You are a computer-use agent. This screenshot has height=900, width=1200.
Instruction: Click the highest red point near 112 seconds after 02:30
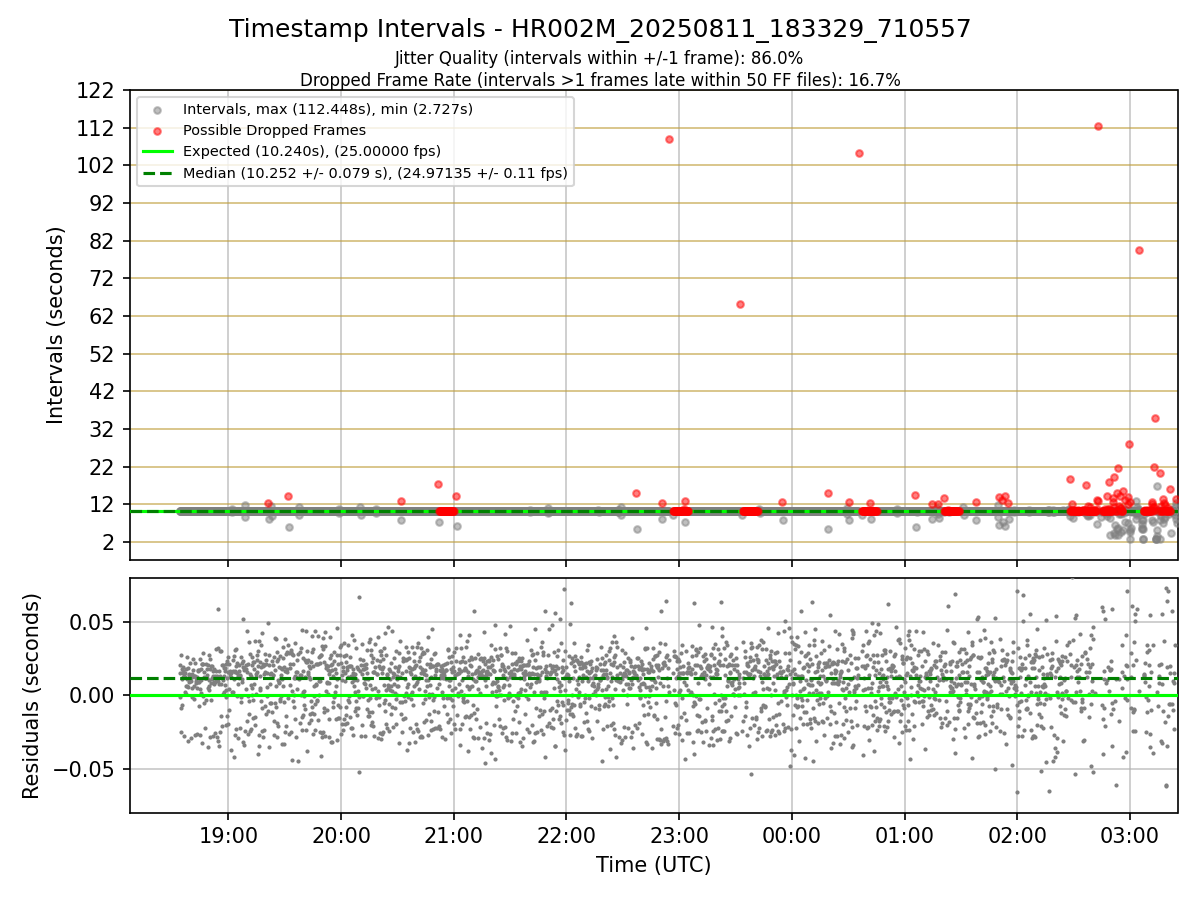1098,126
